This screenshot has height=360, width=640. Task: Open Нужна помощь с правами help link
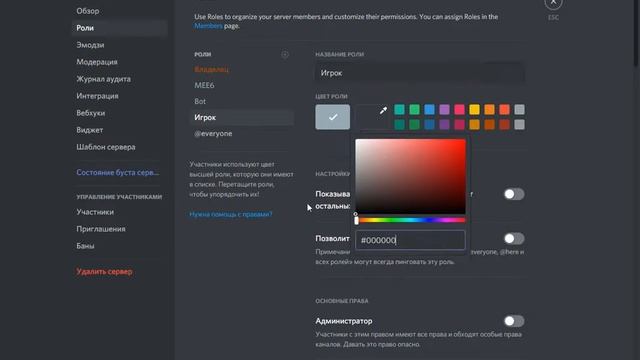(231, 214)
